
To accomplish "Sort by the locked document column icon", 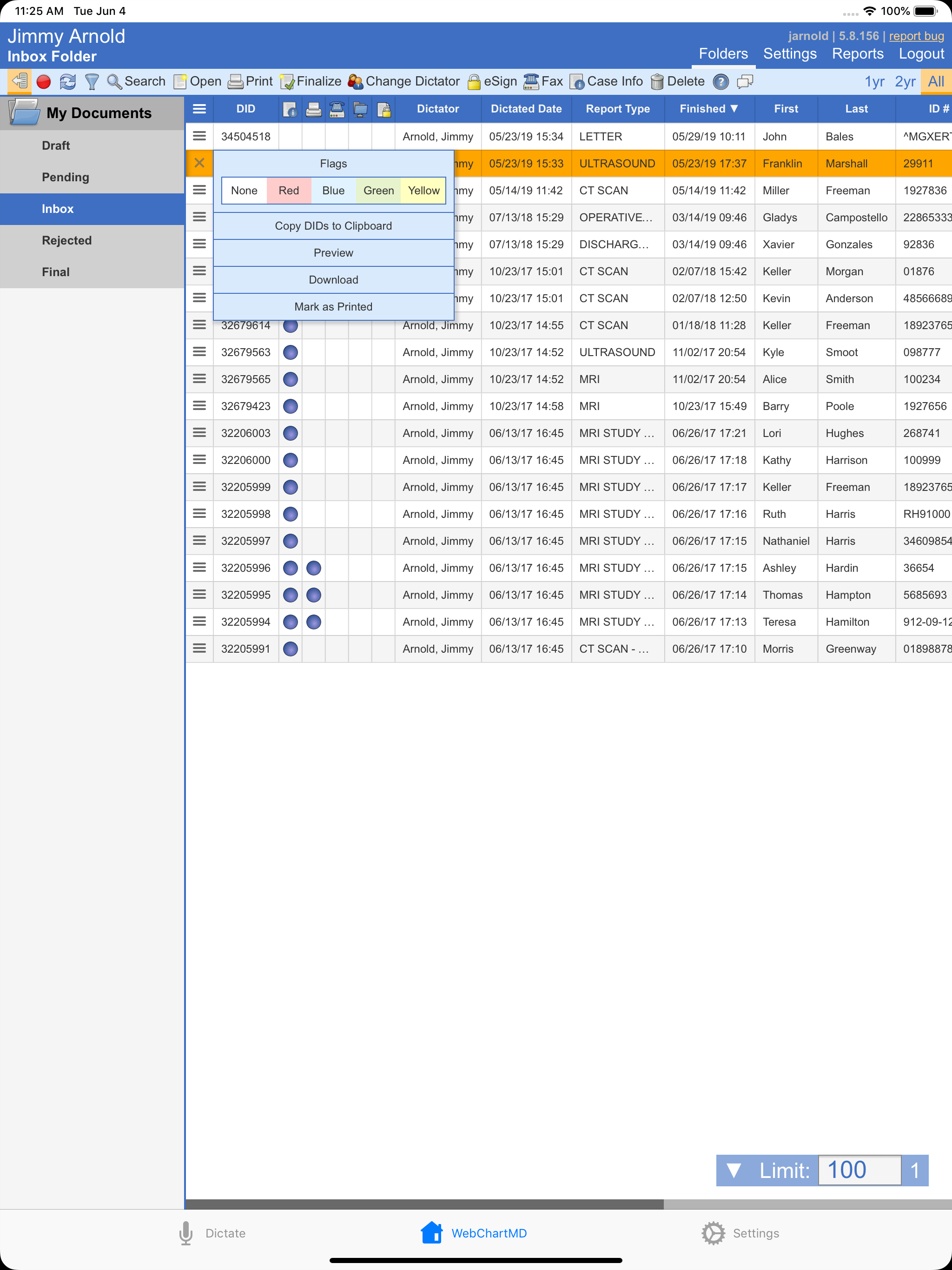I will point(383,109).
